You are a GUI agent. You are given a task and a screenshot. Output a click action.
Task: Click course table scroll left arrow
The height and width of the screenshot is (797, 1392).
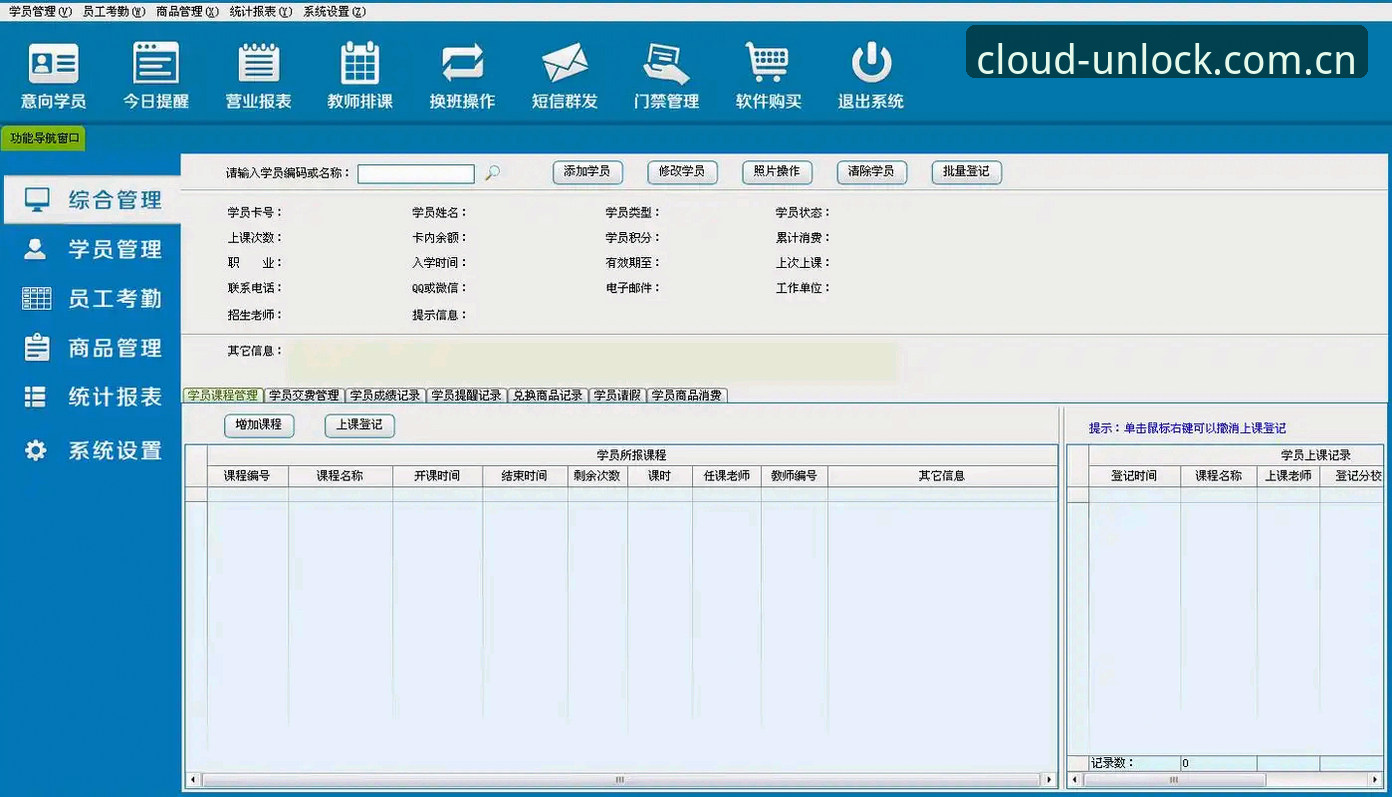point(192,780)
